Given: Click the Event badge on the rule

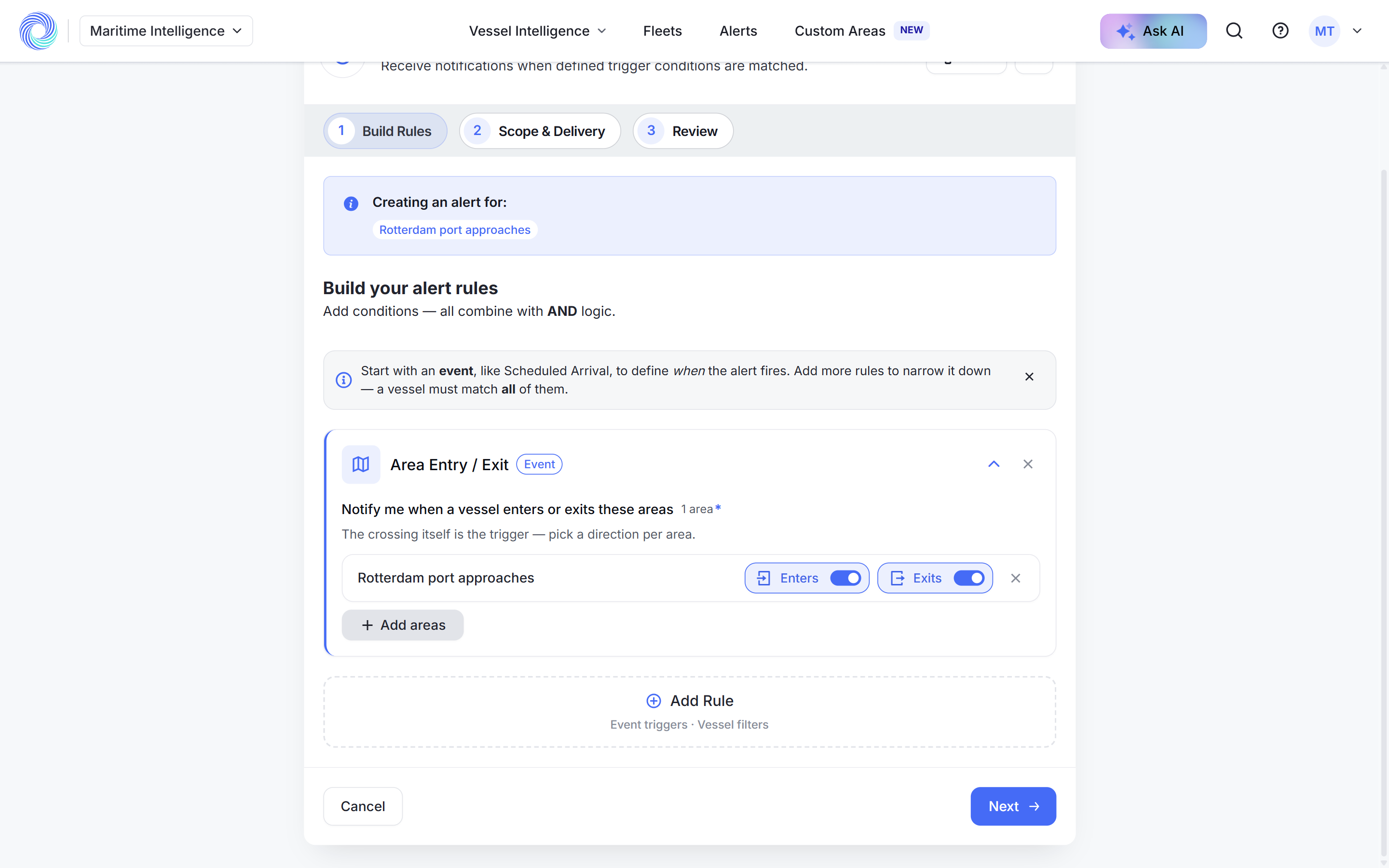Looking at the screenshot, I should [539, 464].
